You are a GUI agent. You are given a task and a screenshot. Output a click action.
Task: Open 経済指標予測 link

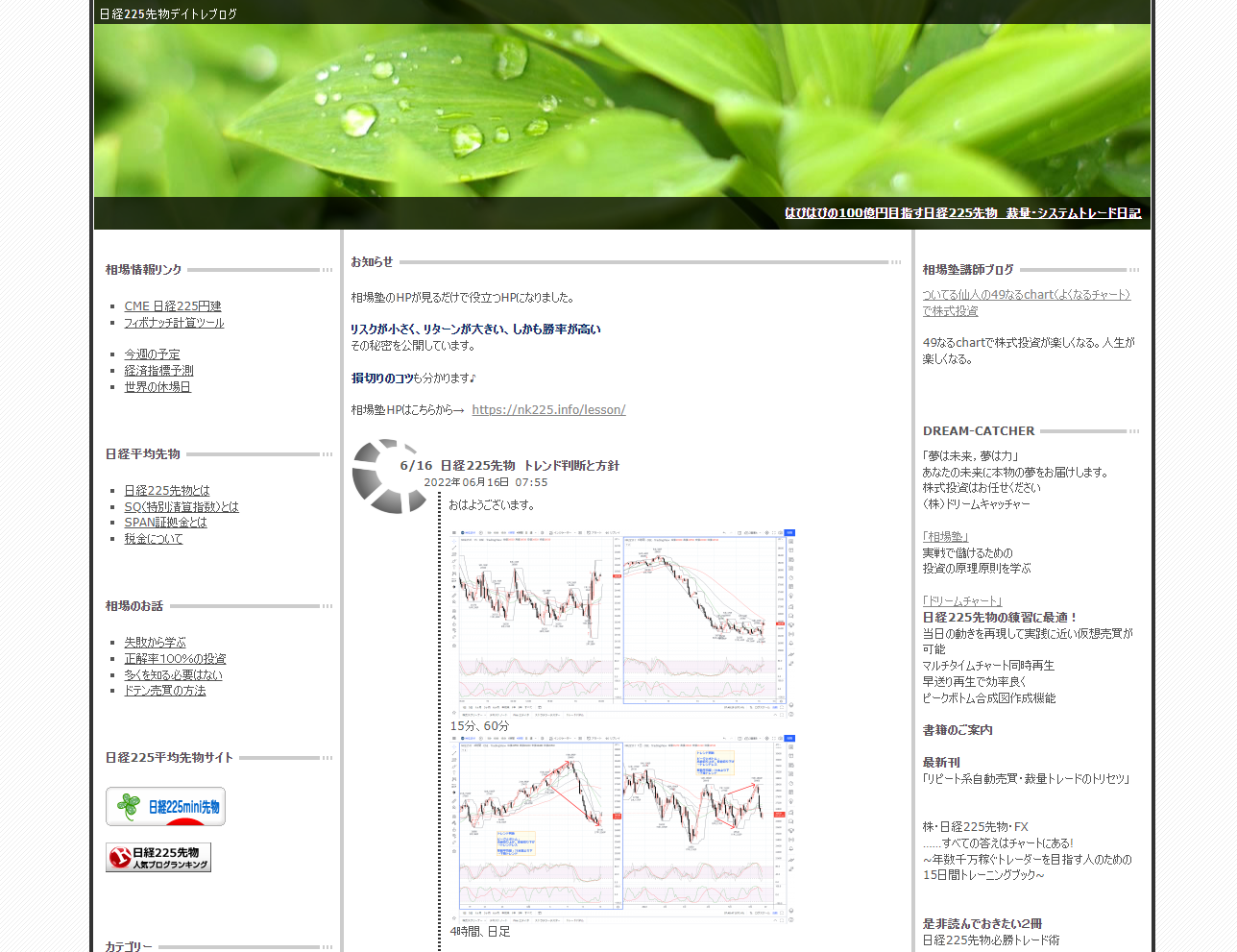158,371
